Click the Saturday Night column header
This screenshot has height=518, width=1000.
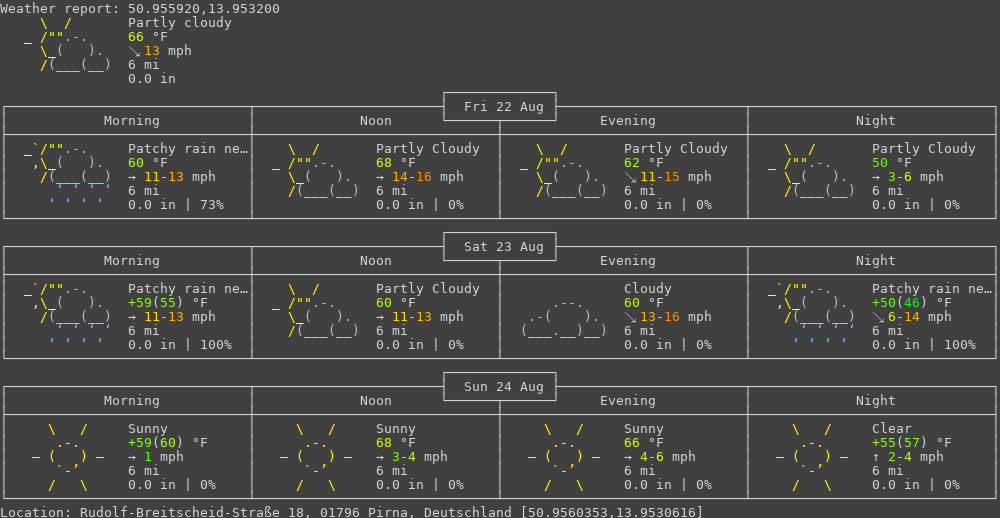tap(875, 260)
